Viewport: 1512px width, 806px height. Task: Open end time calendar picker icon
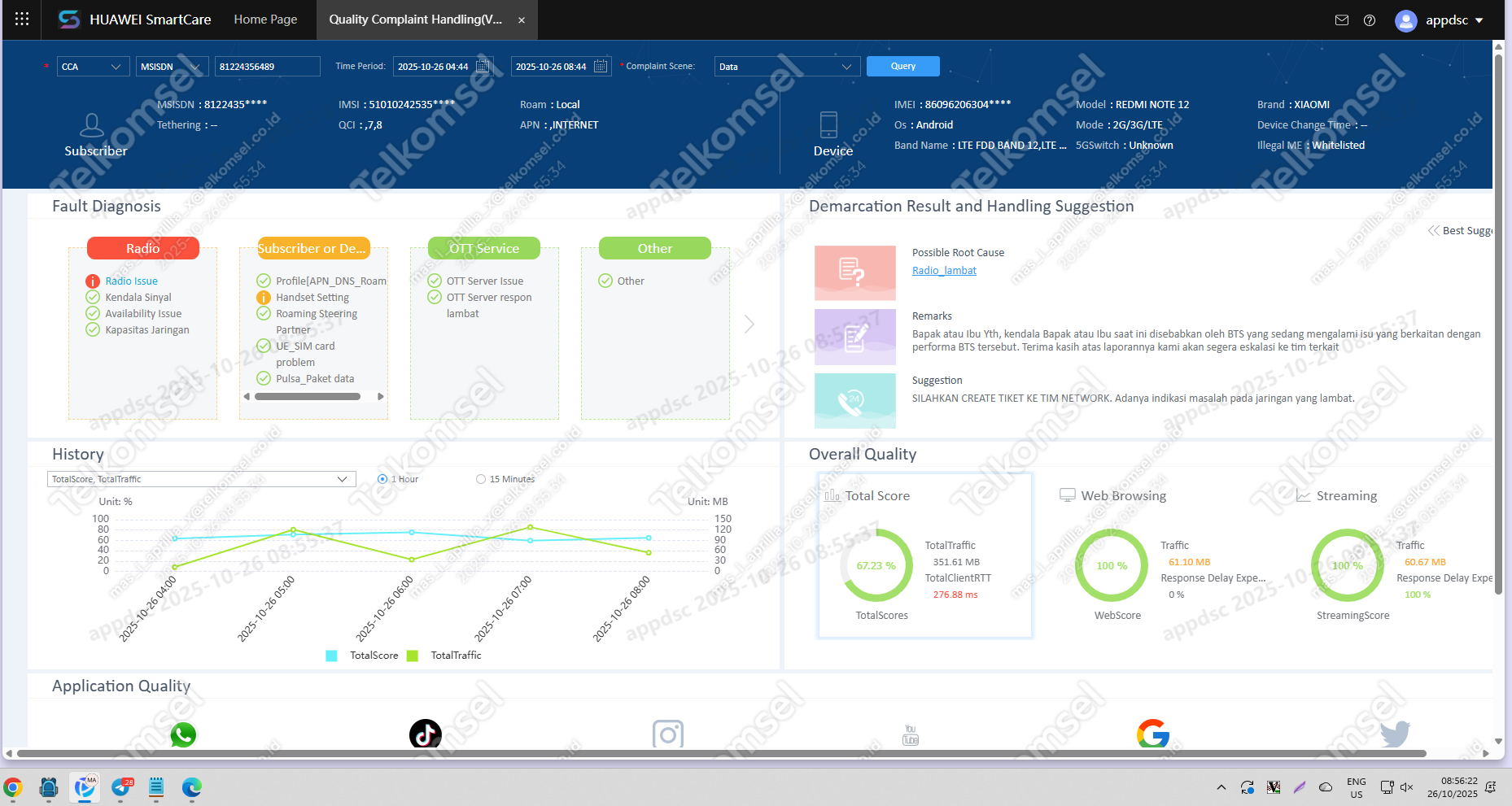[x=601, y=66]
